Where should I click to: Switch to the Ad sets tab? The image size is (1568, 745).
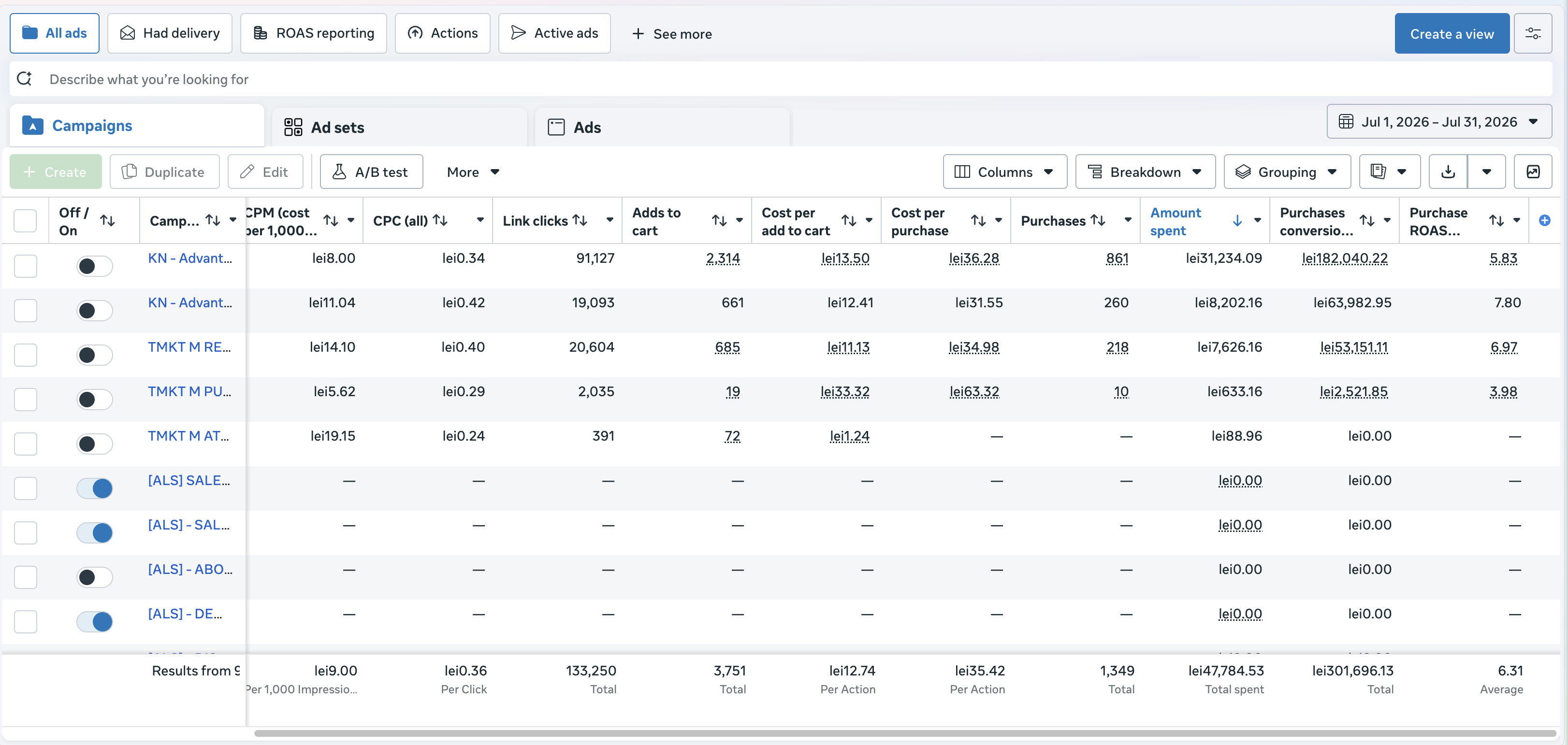(x=399, y=127)
